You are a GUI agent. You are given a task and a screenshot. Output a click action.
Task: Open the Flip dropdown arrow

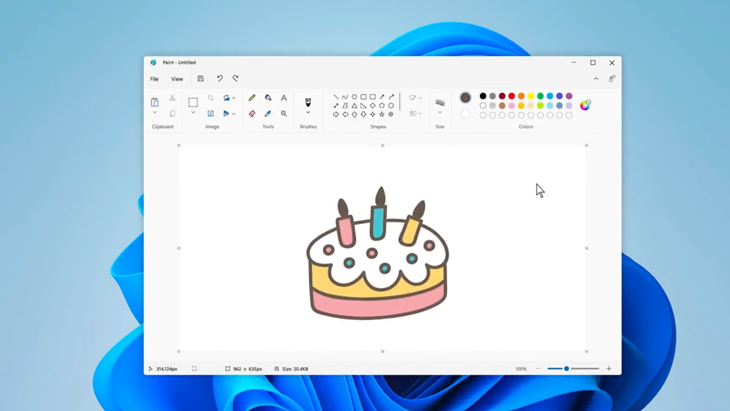[234, 114]
